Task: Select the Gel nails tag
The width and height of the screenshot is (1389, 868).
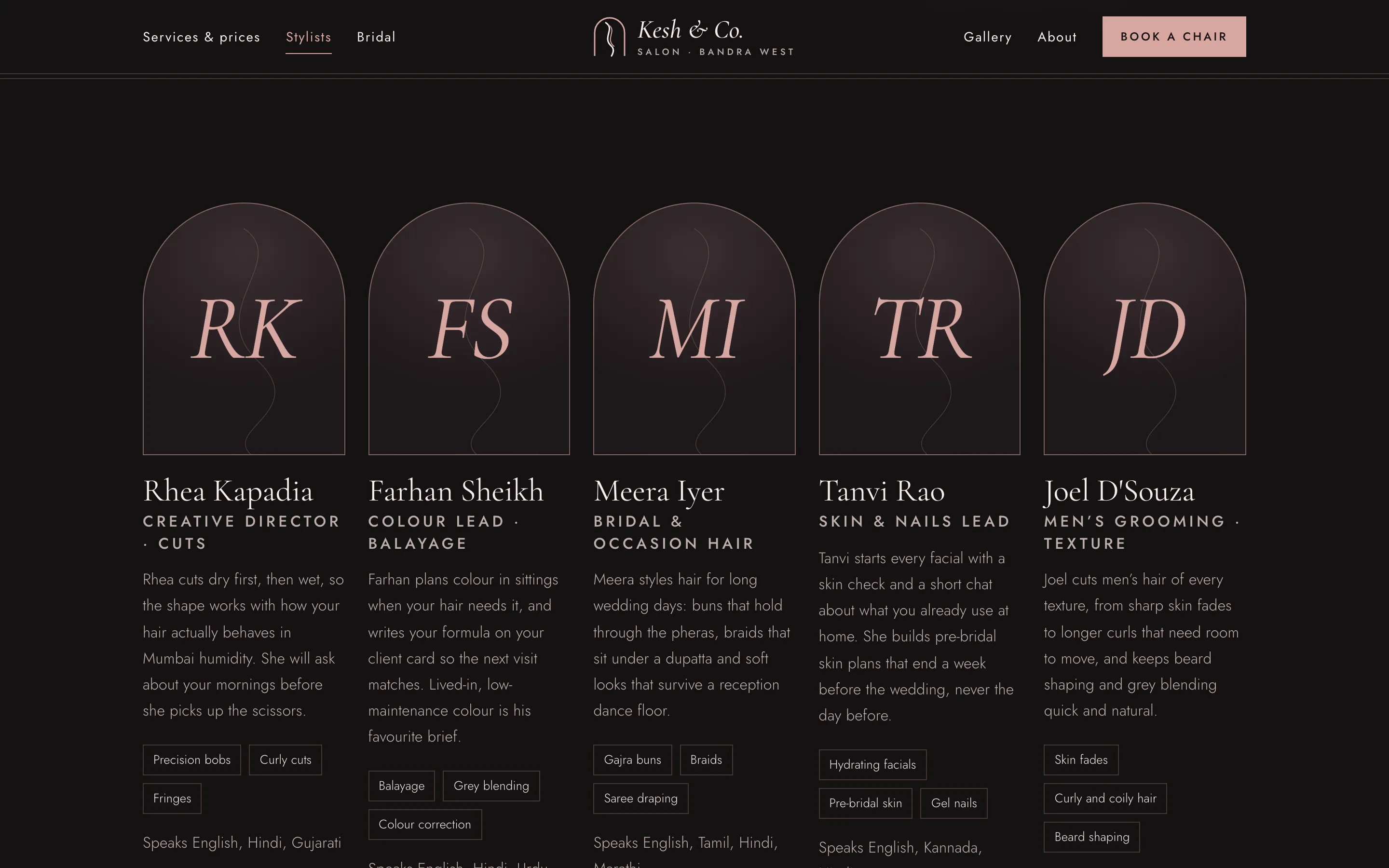Action: [x=954, y=803]
